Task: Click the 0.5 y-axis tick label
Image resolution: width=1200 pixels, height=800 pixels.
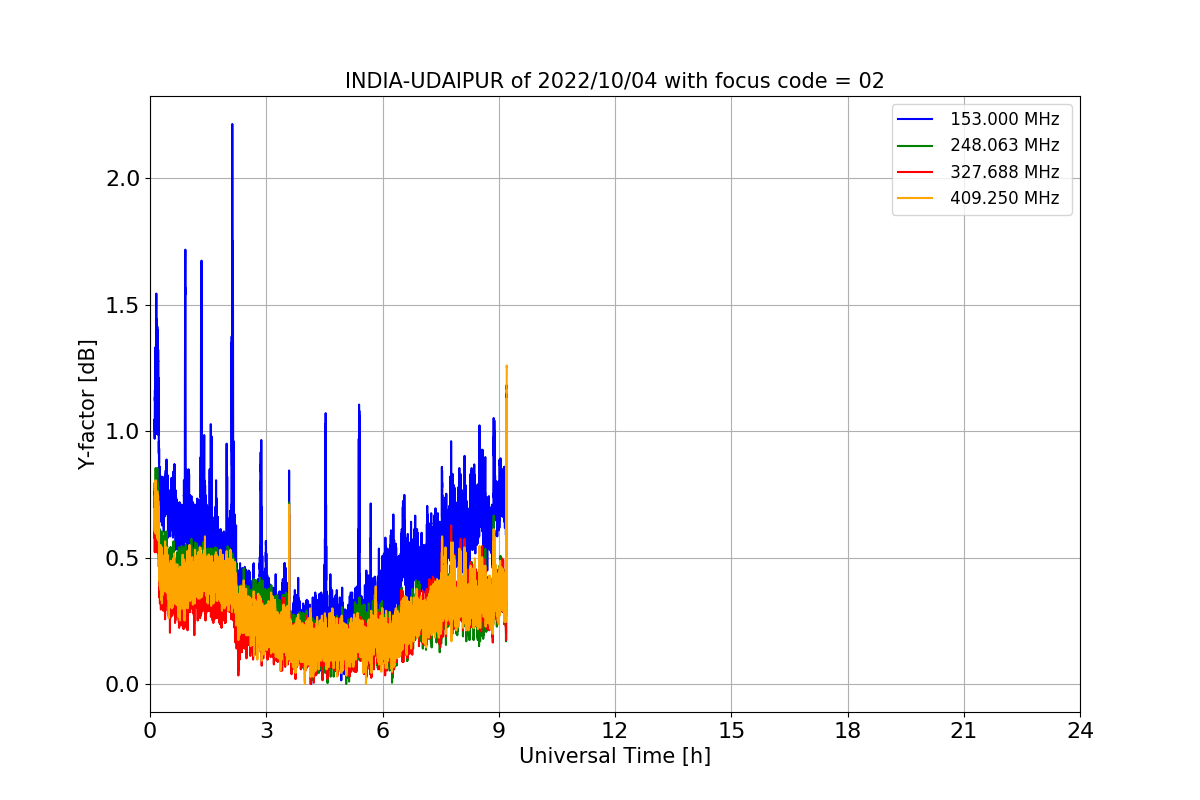Action: click(123, 558)
